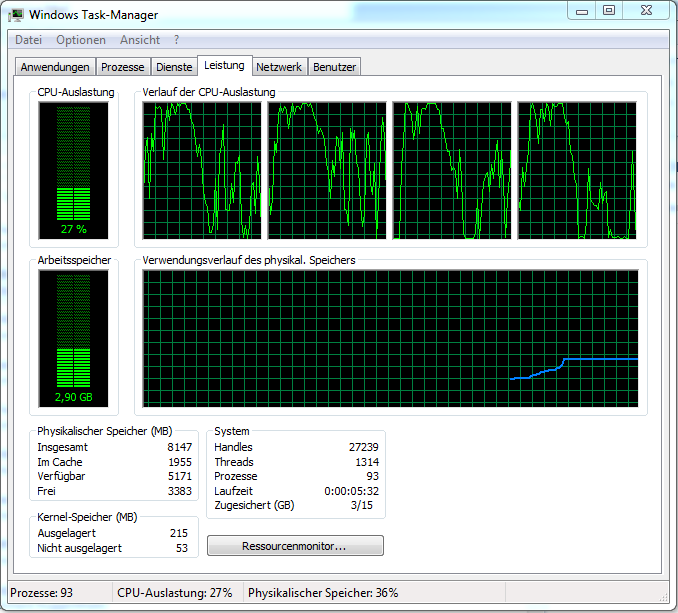Click the Task-Manager title bar icon
This screenshot has width=678, height=613.
pyautogui.click(x=16, y=15)
